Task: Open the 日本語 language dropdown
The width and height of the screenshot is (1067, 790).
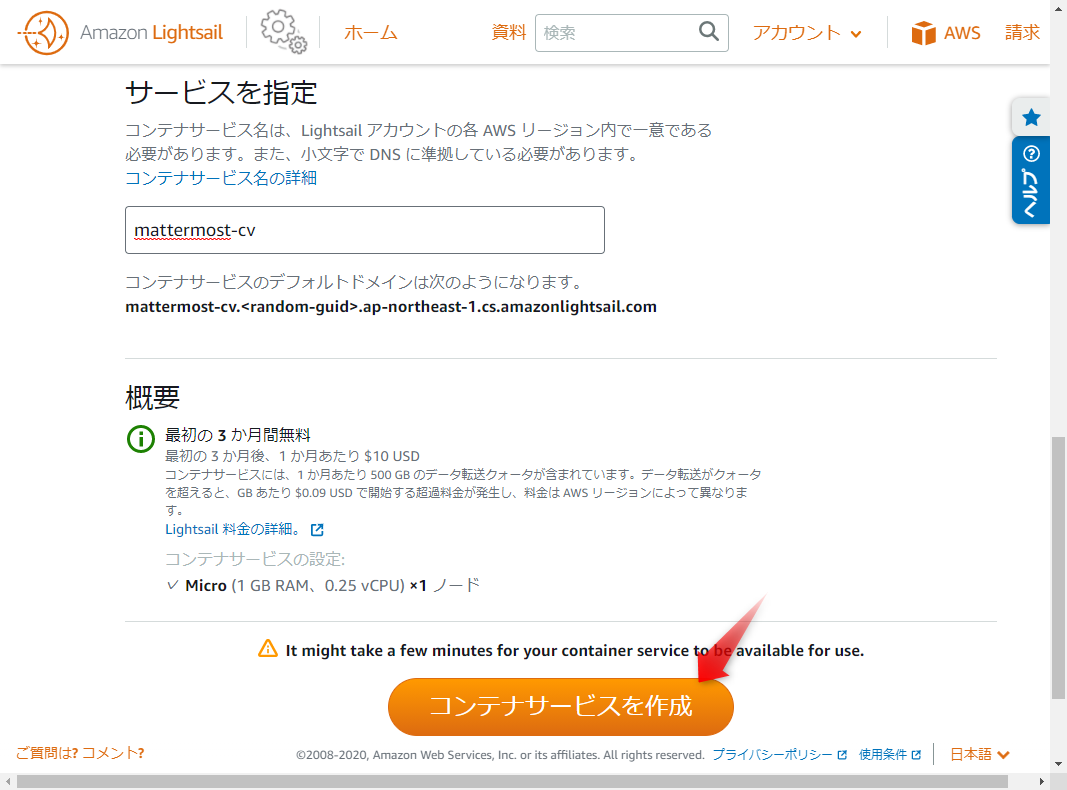Action: (980, 754)
